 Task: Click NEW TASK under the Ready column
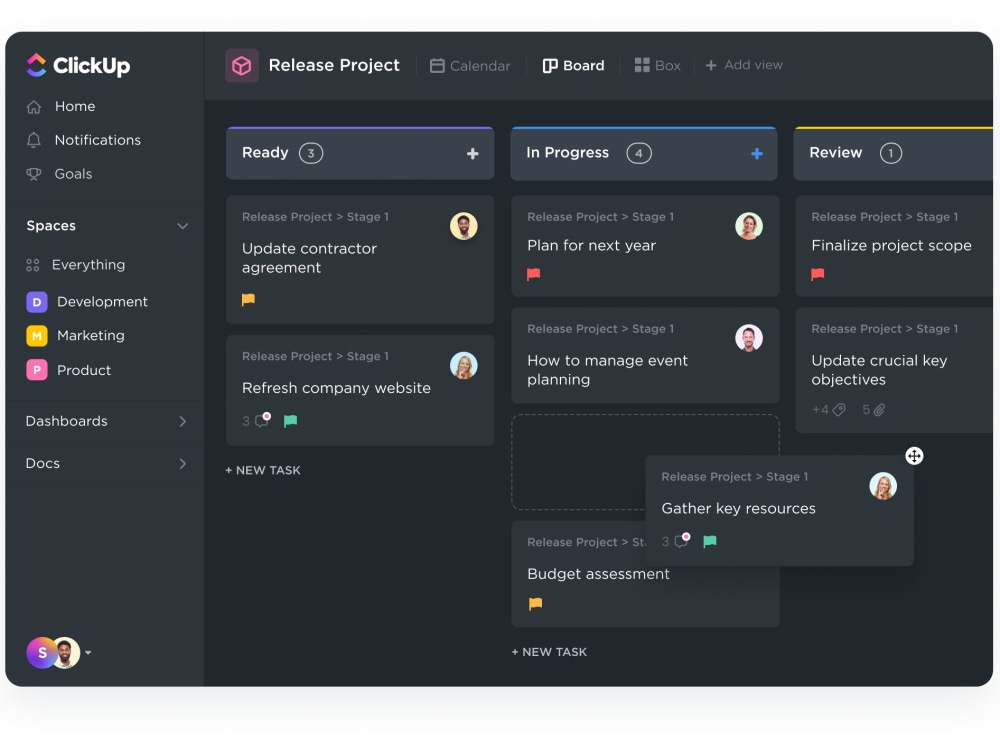tap(263, 470)
